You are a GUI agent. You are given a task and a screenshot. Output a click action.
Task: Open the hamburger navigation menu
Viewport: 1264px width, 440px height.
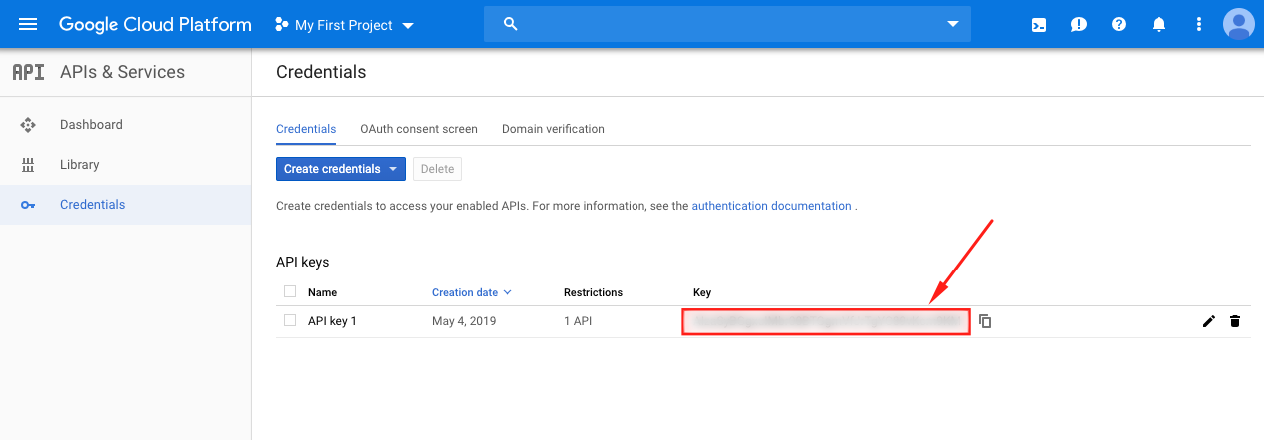(28, 24)
